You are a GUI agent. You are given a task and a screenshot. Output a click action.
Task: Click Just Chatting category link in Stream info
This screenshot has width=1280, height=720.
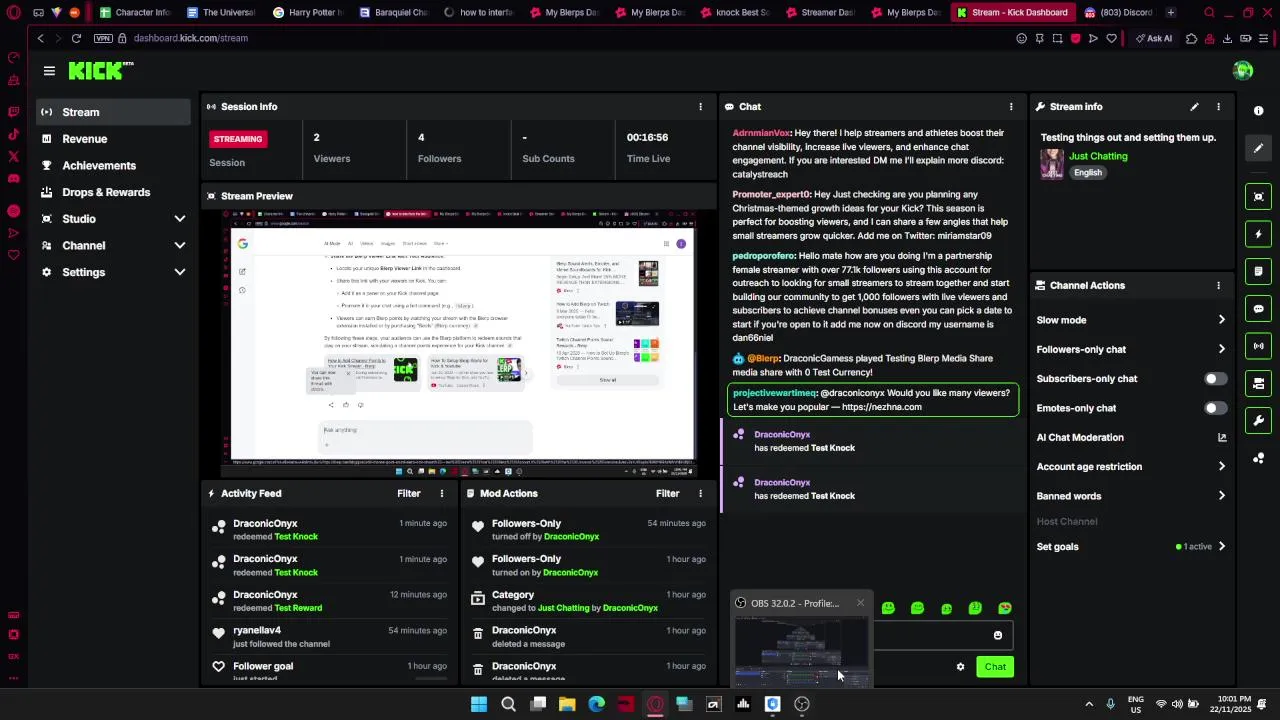coord(1098,156)
